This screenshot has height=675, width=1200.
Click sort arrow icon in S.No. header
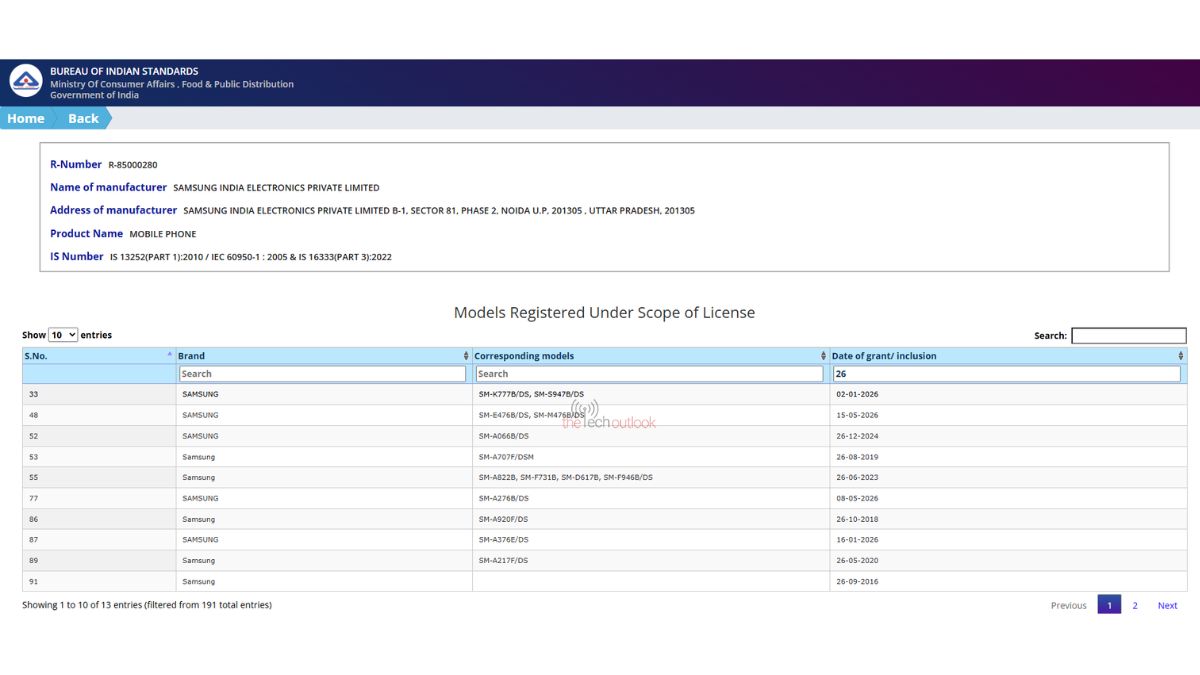click(169, 355)
